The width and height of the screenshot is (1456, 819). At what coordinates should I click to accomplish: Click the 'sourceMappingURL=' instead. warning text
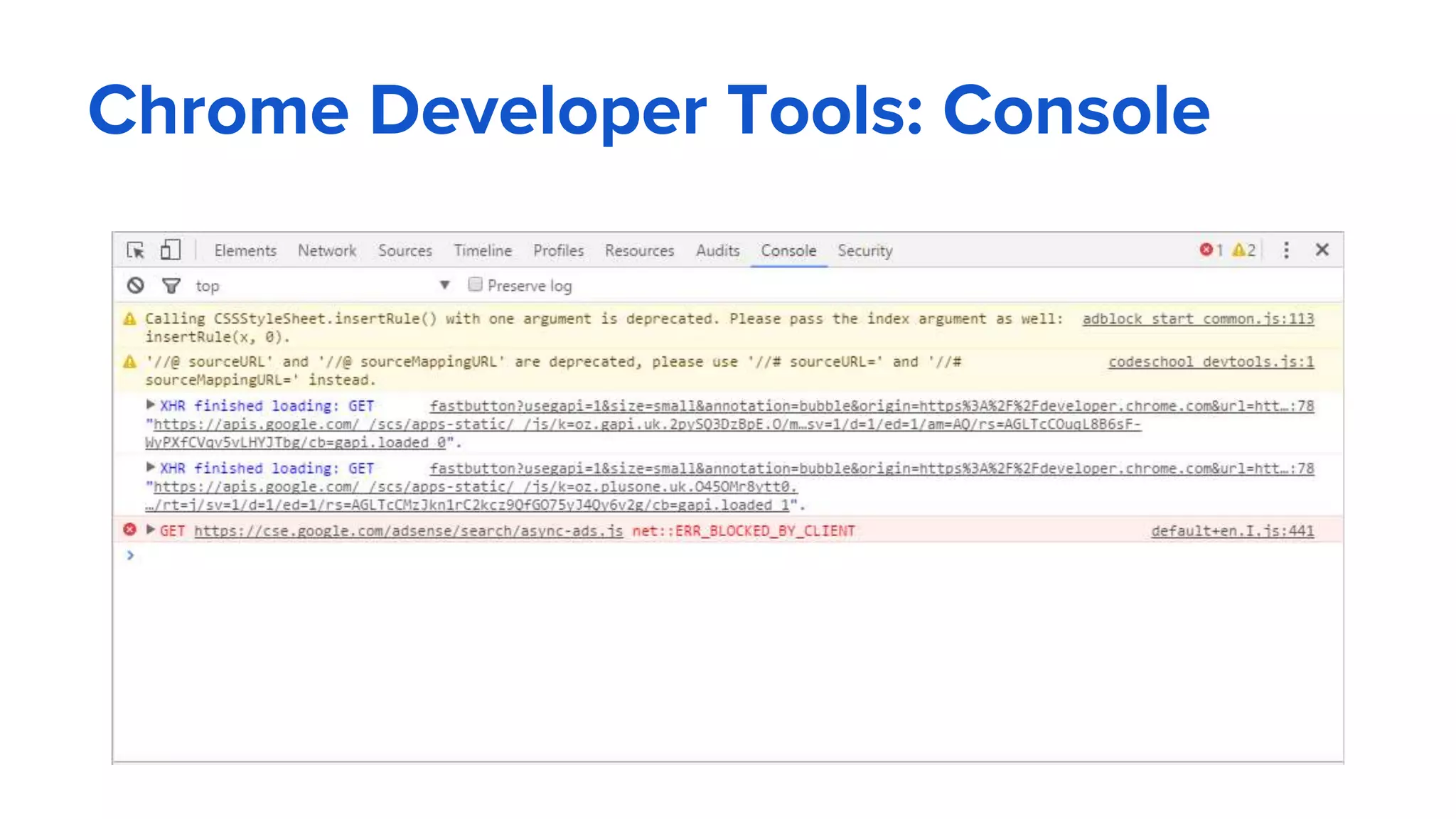coord(260,380)
